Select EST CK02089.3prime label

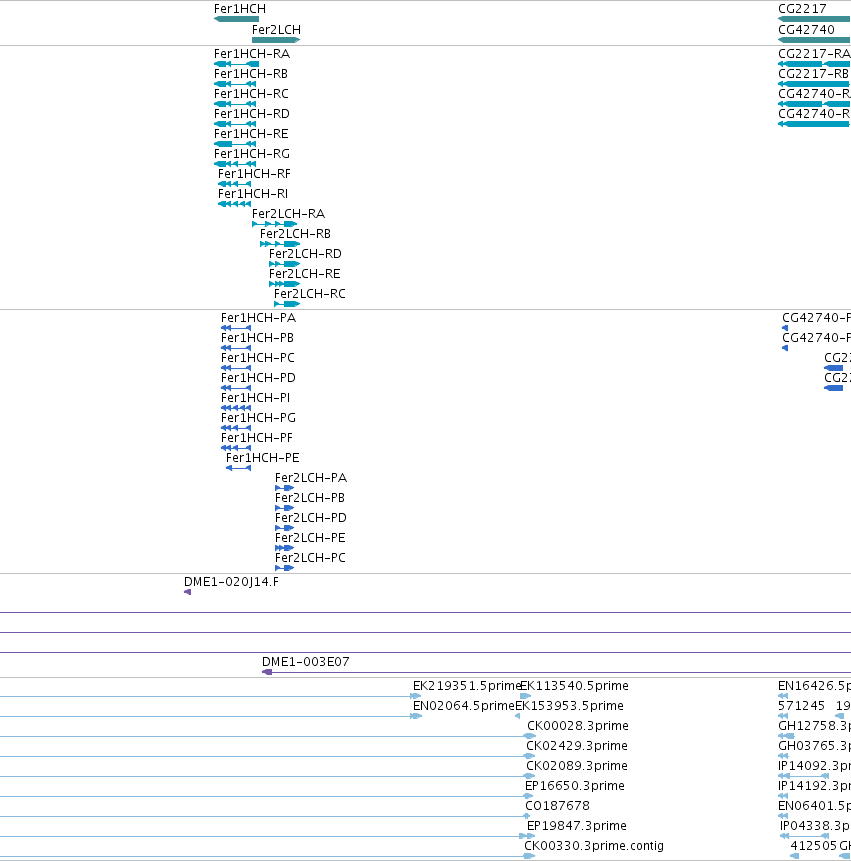[577, 766]
